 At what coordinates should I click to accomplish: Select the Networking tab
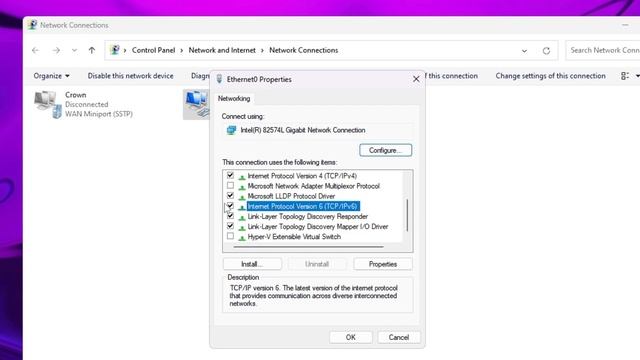234,98
